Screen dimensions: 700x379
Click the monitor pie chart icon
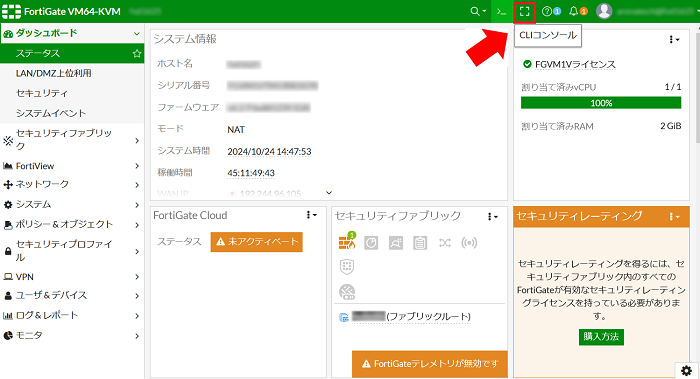click(x=8, y=336)
